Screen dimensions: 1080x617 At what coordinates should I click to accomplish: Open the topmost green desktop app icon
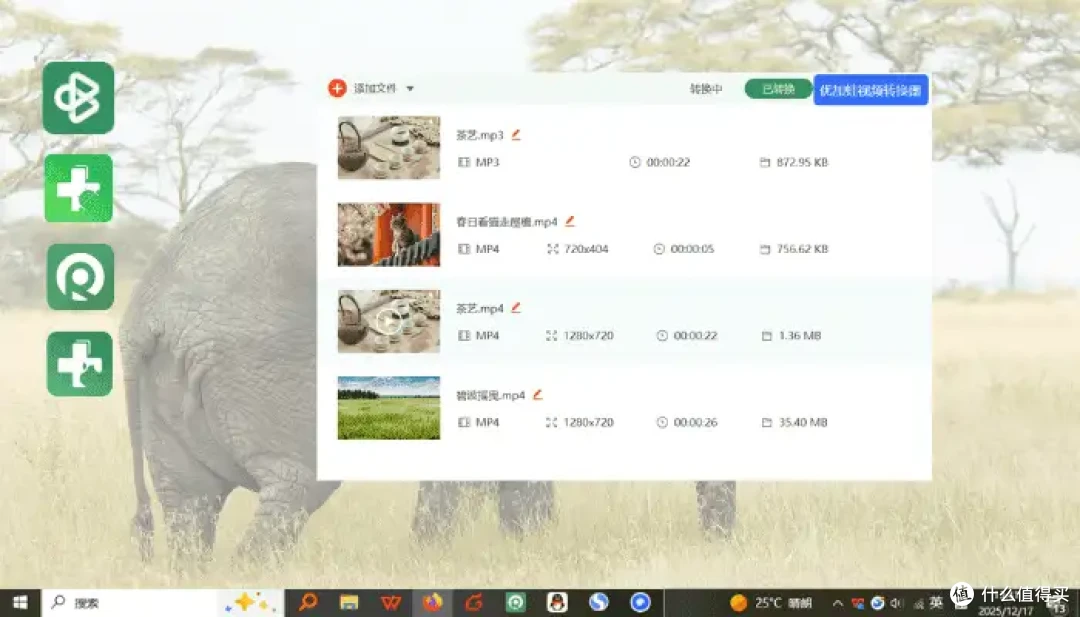79,98
